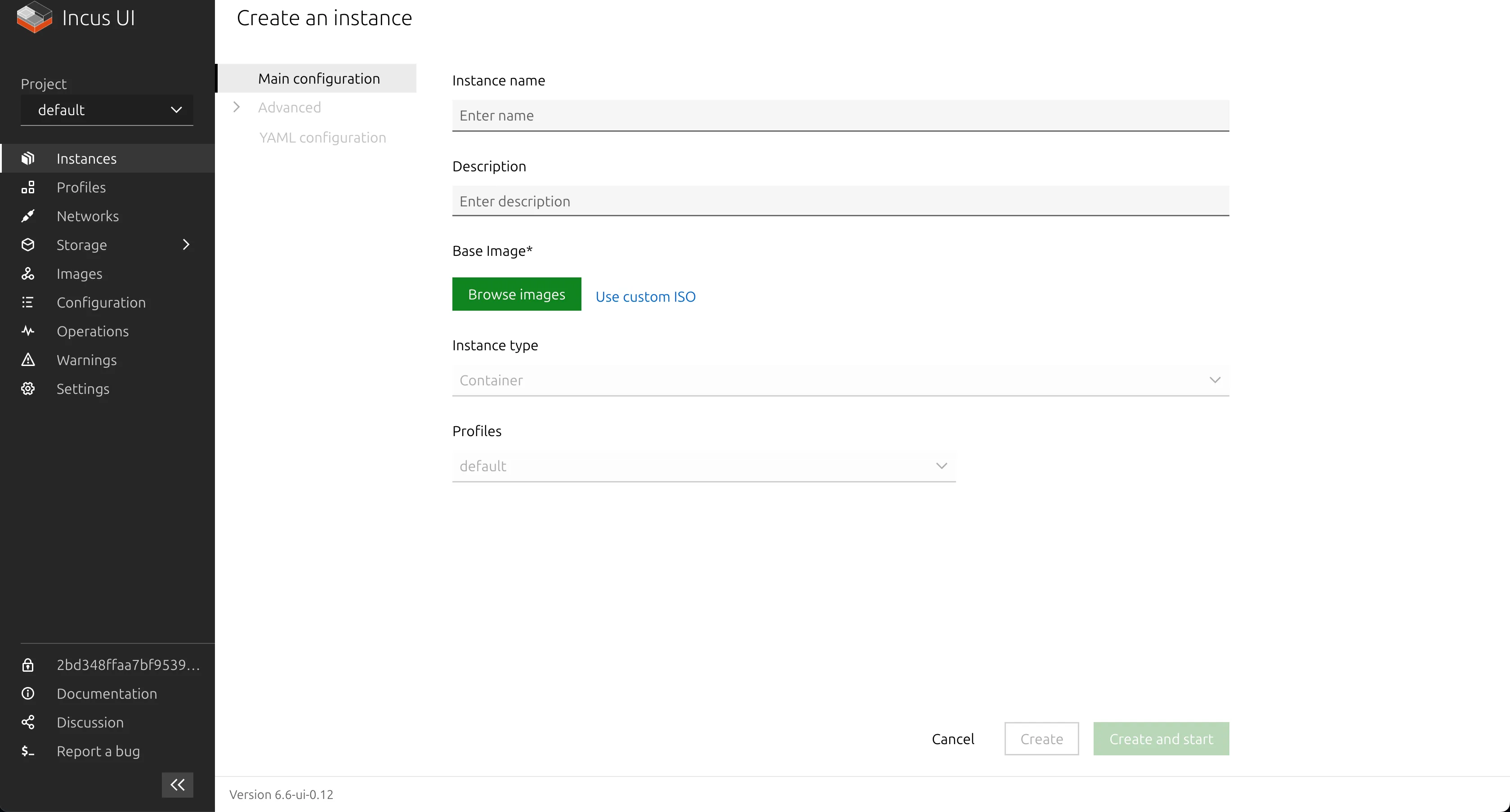The height and width of the screenshot is (812, 1510).
Task: Click the collapse sidebar arrow
Action: coord(178,785)
